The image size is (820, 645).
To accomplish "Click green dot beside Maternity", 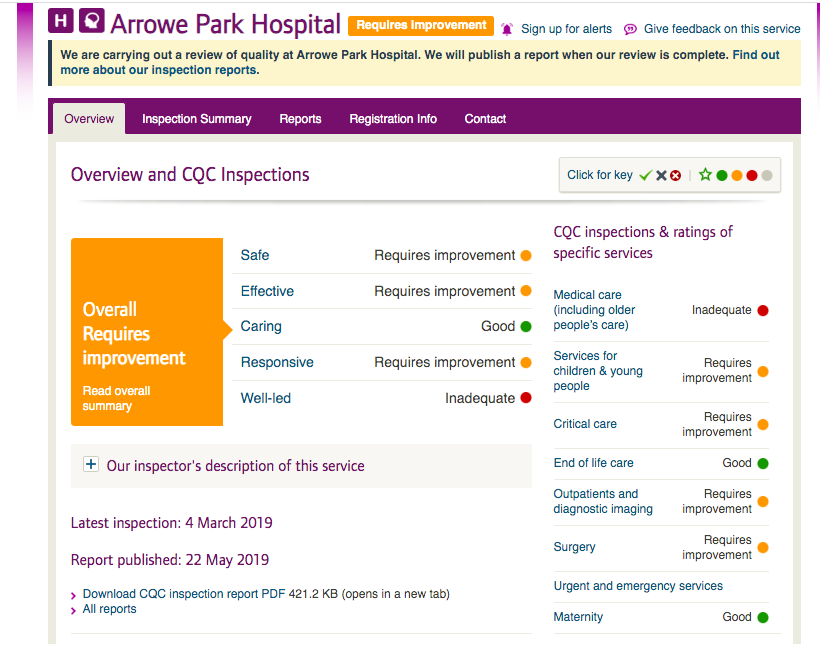I will click(763, 617).
